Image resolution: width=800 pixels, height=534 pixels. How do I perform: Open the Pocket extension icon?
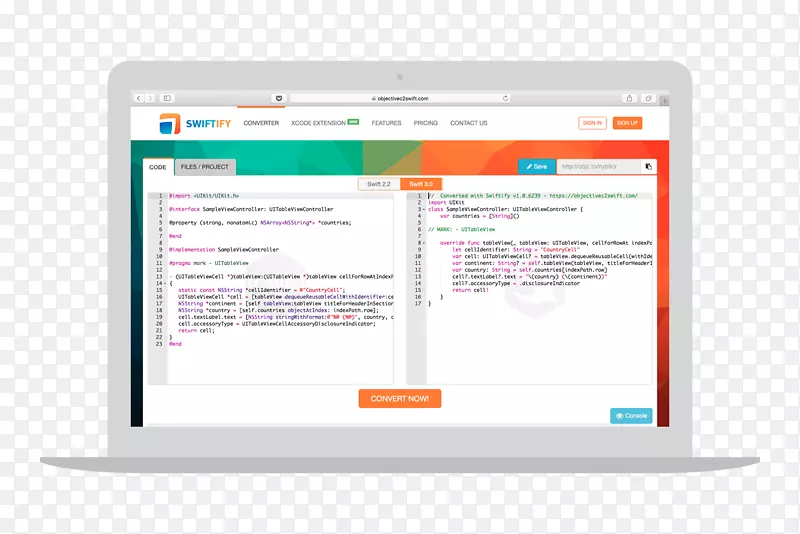click(279, 98)
